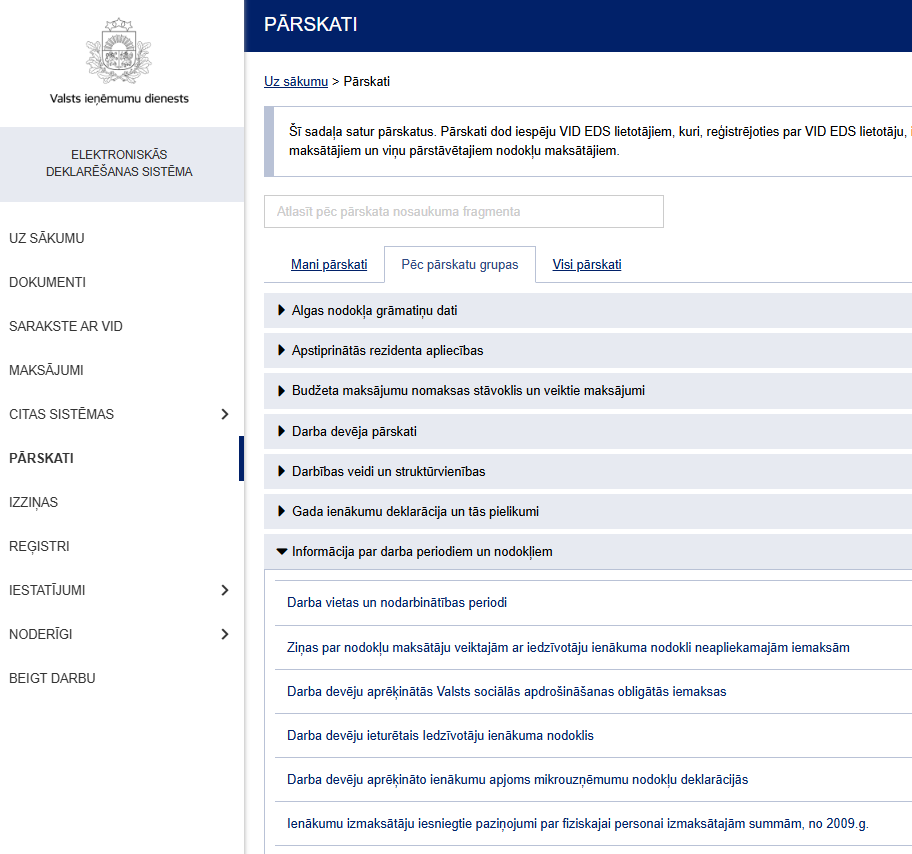Click the report name filter search field

point(464,212)
